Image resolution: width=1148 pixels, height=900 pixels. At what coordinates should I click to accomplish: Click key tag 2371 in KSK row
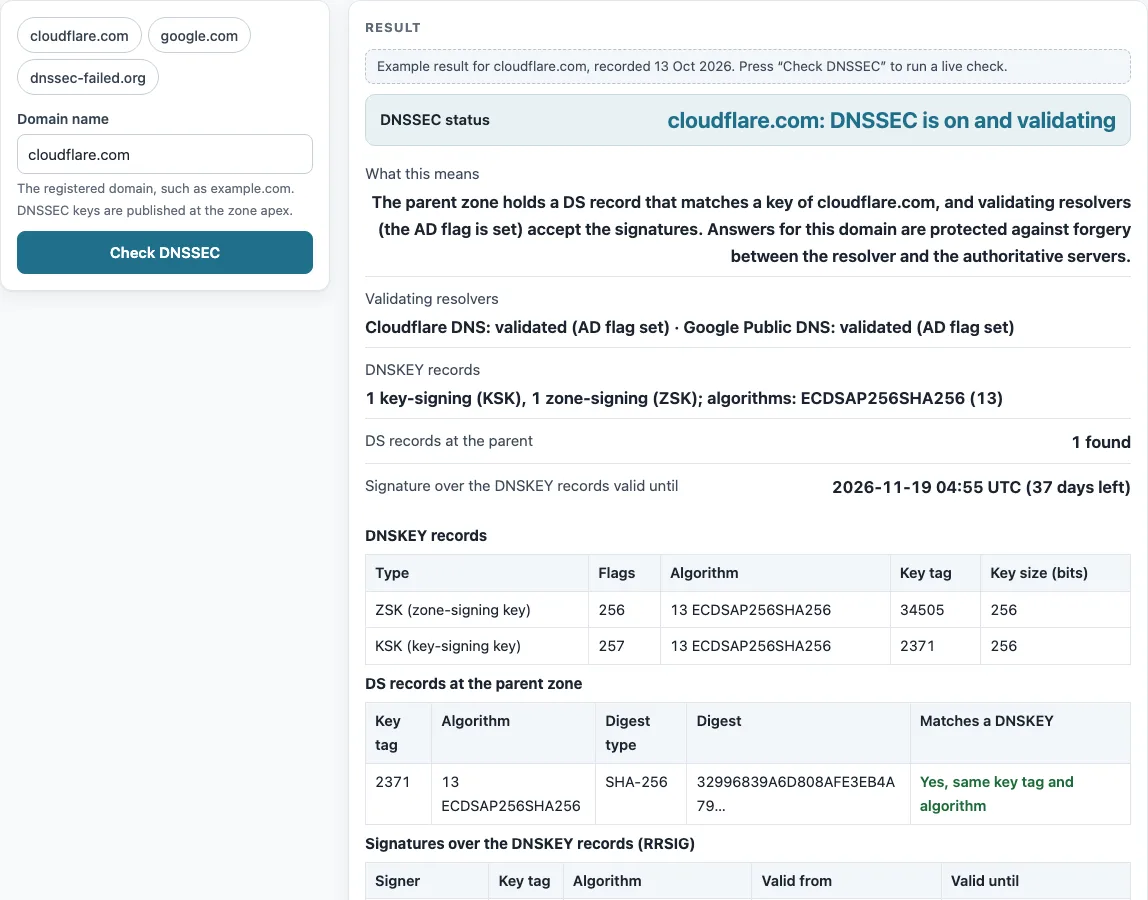935,646
